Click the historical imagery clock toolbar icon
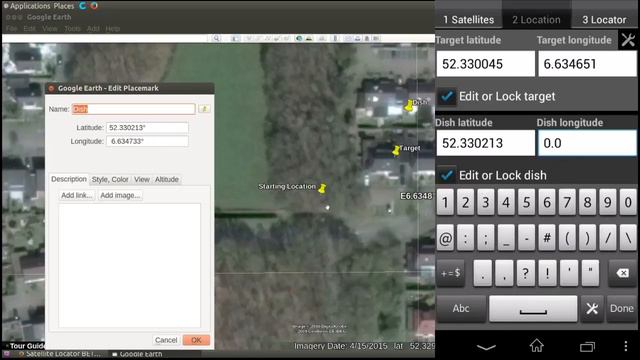Image resolution: width=640 pixels, height=360 pixels. click(x=299, y=38)
